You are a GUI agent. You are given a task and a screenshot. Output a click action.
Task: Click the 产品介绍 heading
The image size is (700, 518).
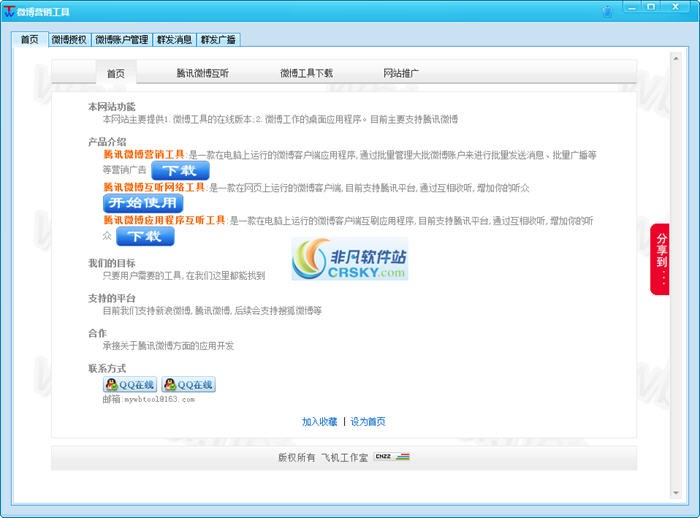coord(107,142)
